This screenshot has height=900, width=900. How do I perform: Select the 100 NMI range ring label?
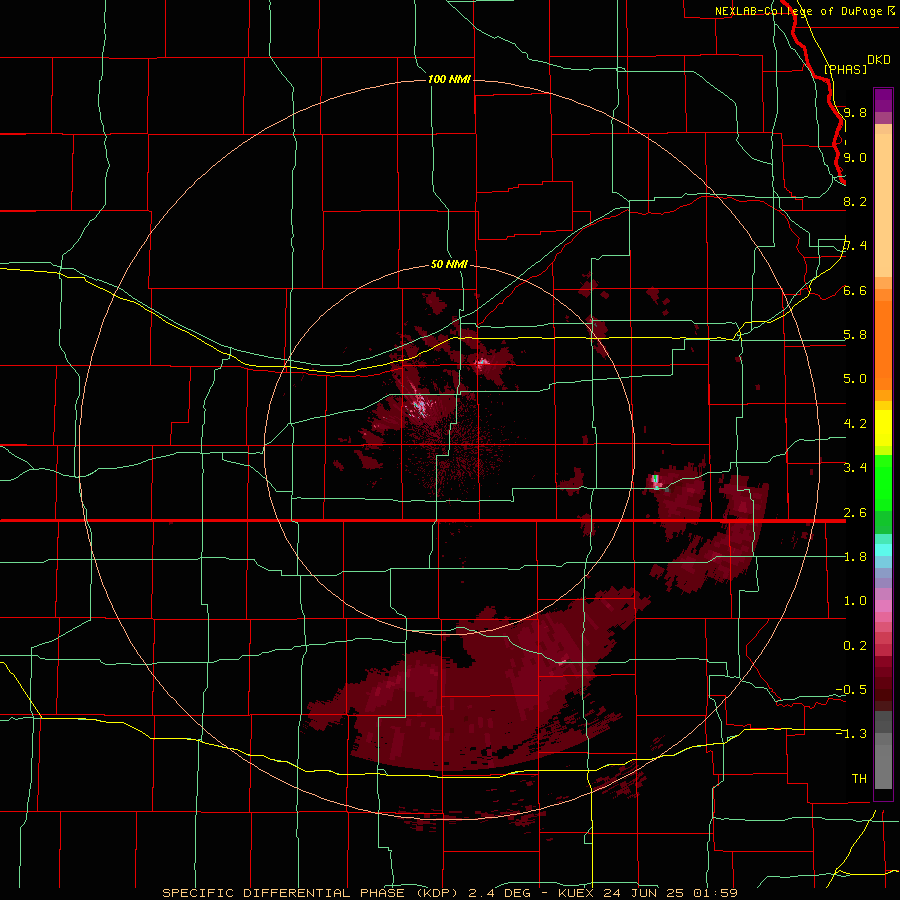coord(449,79)
